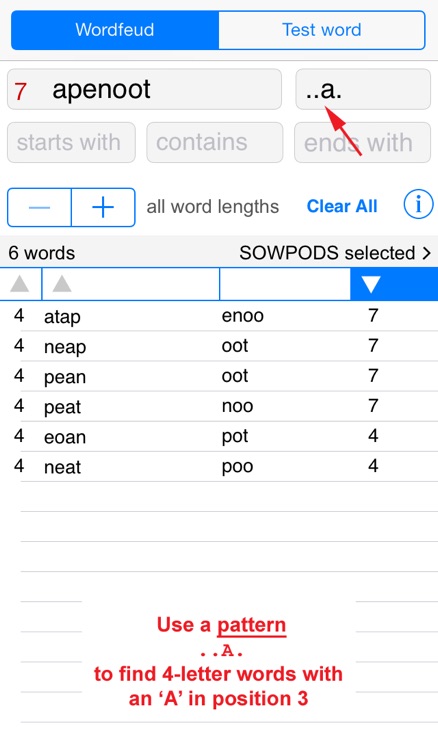Edit the pattern field showing ..a.
Viewport: 438px width, 750px height.
point(363,89)
